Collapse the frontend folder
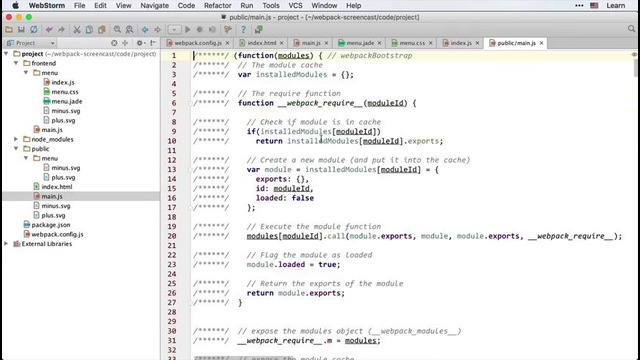 click(x=16, y=63)
